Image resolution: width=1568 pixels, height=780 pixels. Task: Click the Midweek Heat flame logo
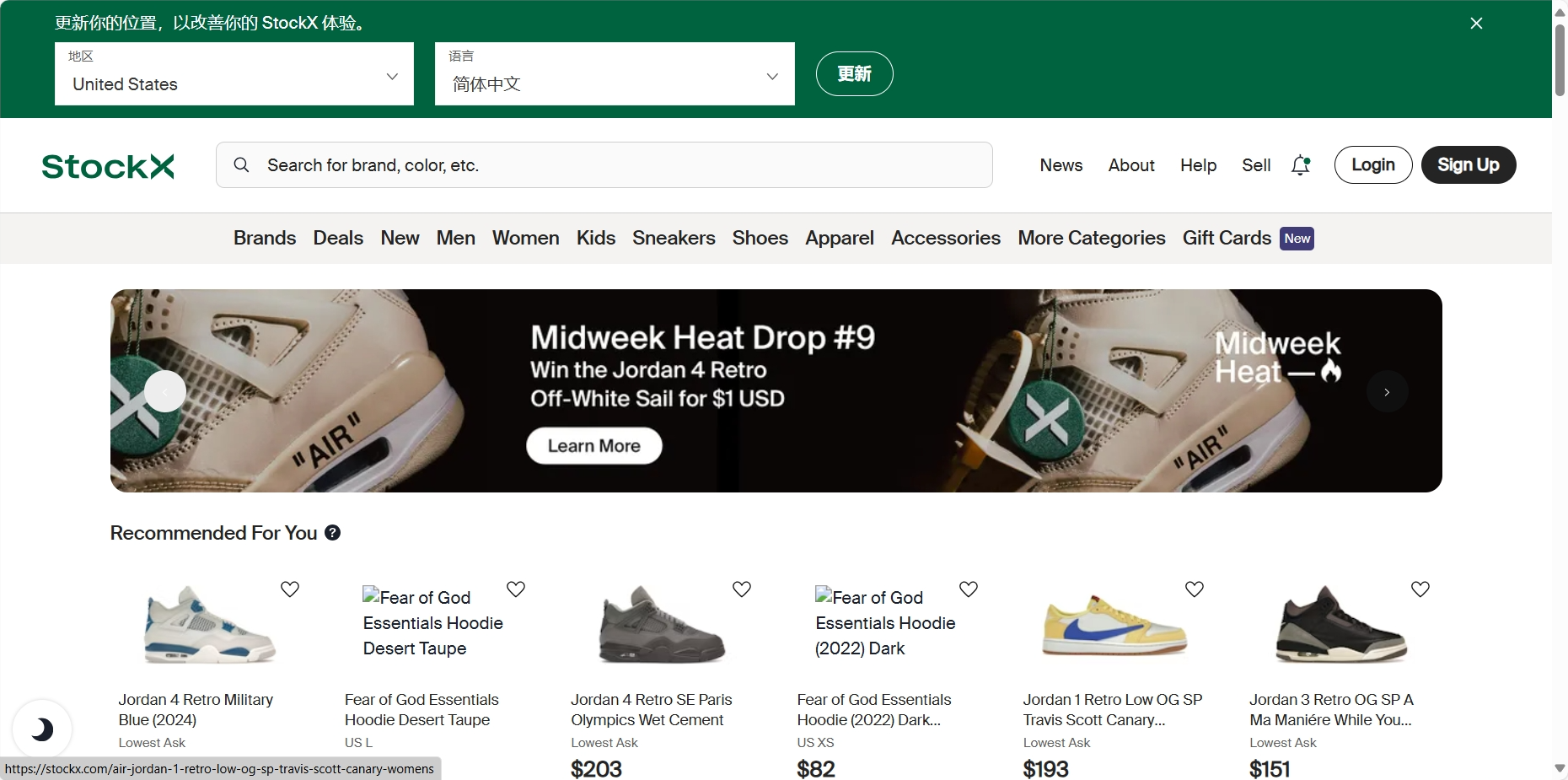tap(1278, 358)
